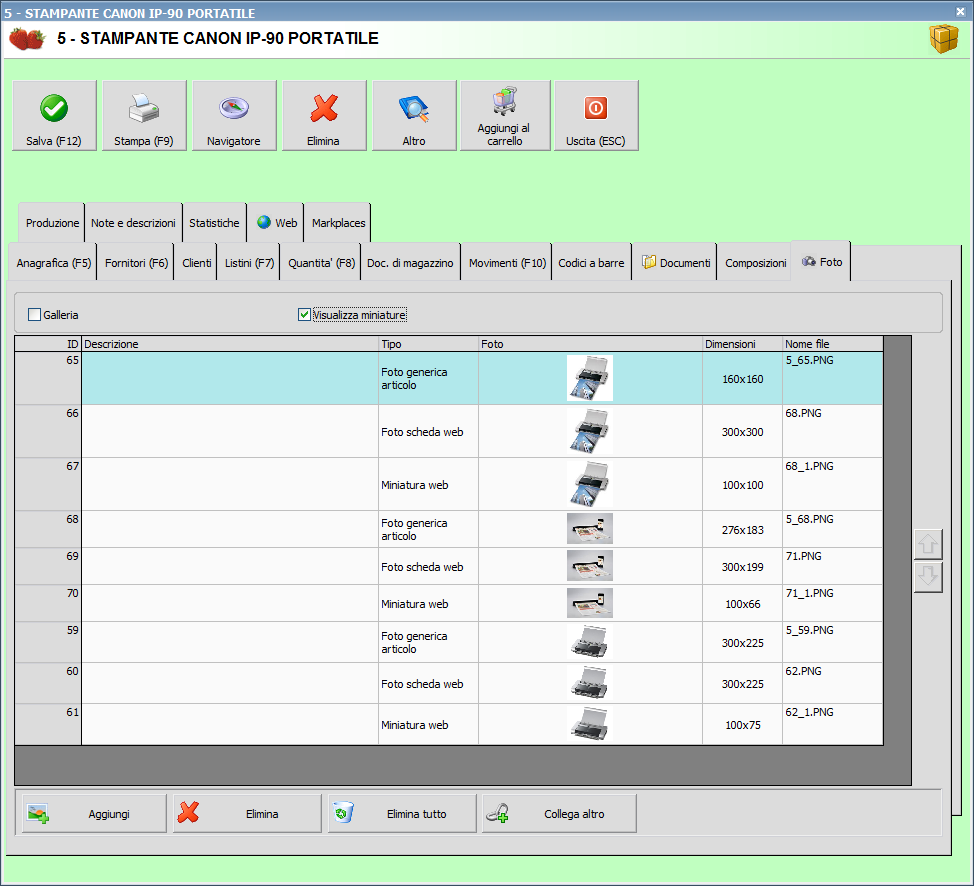Image resolution: width=974 pixels, height=886 pixels.
Task: Open the Anagrafica (F5) tab
Action: click(x=53, y=263)
